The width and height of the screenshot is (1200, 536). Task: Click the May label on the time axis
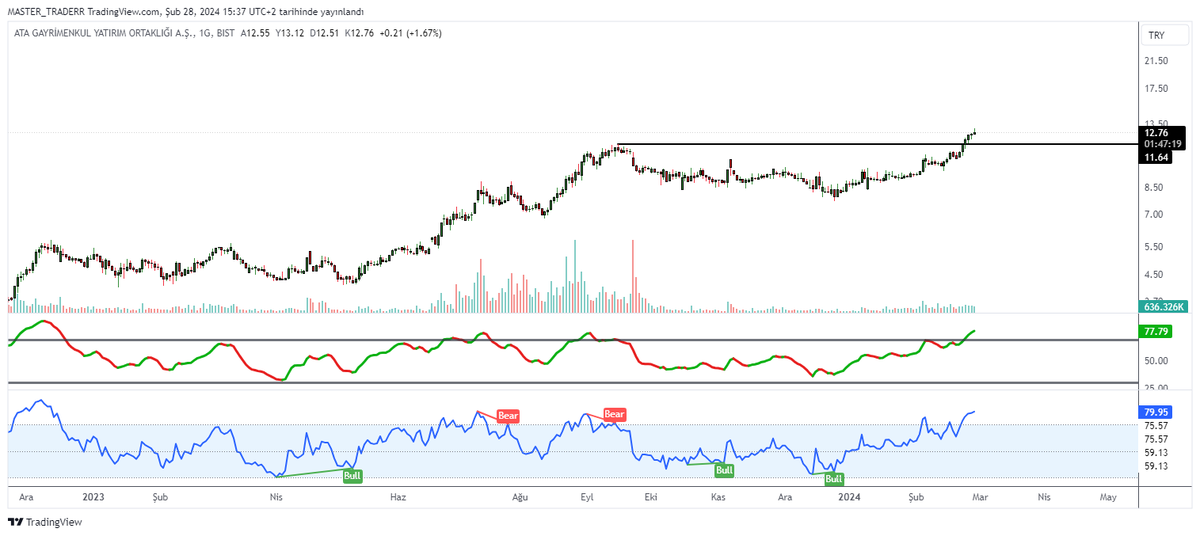click(x=1108, y=497)
